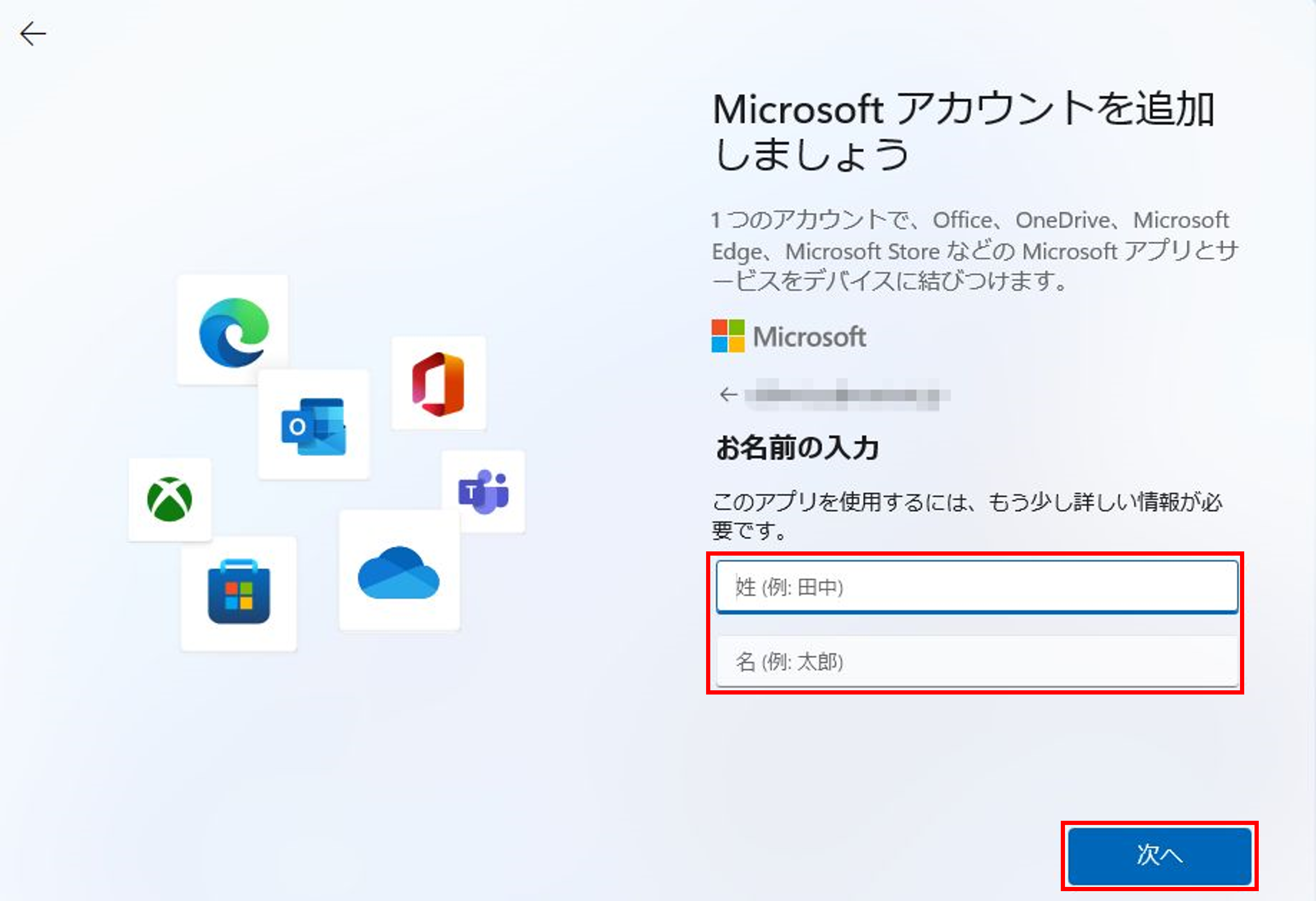Screen dimensions: 1316x901
Task: Click the Microsoft Edge icon
Action: (234, 332)
